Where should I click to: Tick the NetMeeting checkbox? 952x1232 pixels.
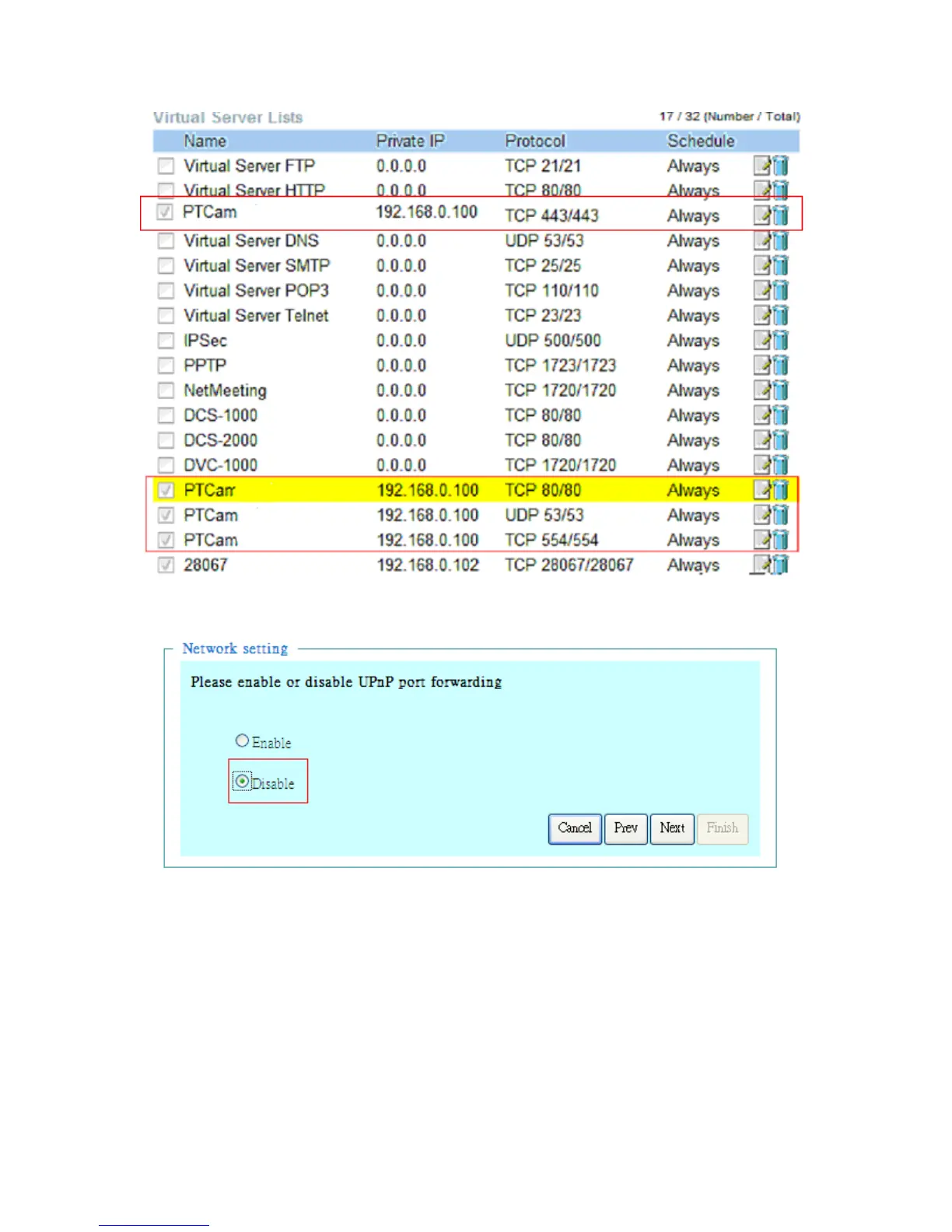click(x=166, y=390)
